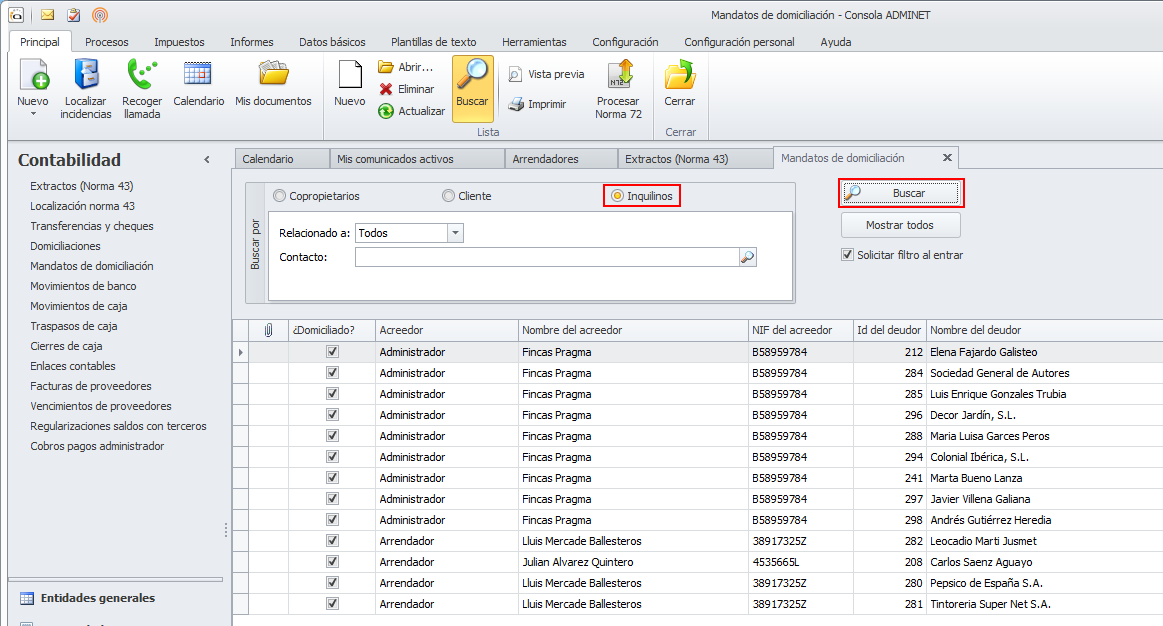
Task: Click the Localizar incidencias icon
Action: pos(86,76)
